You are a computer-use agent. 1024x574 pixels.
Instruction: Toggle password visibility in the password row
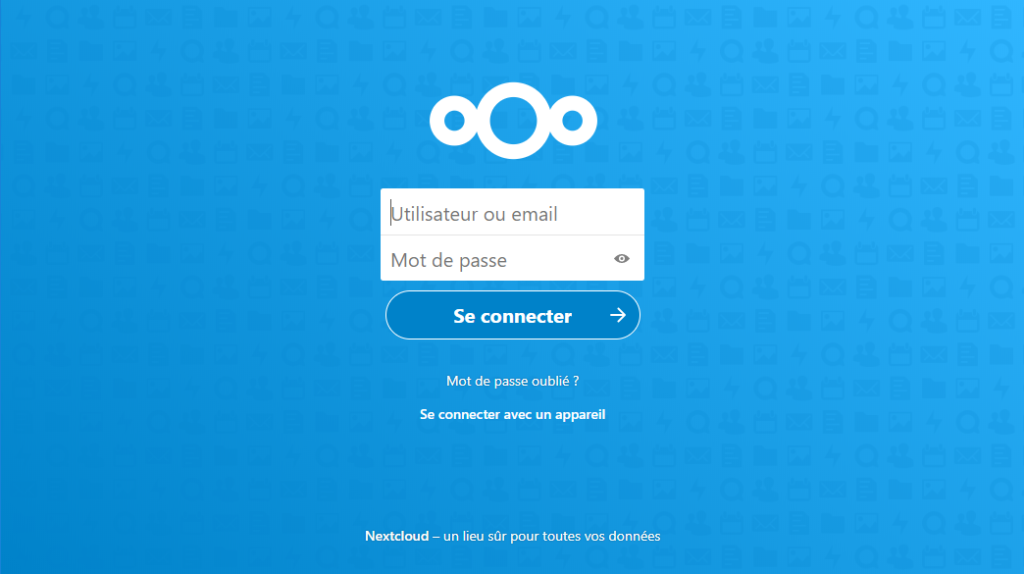[622, 259]
